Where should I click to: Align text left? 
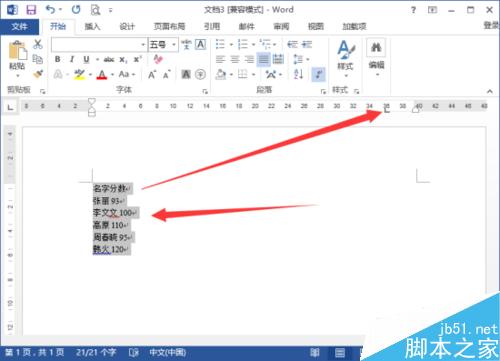point(220,59)
